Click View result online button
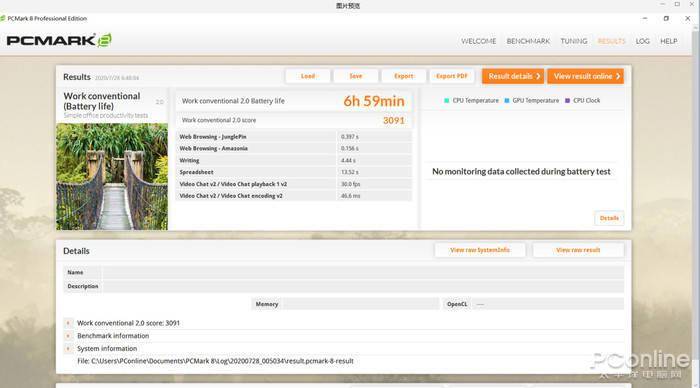Image resolution: width=700 pixels, height=388 pixels. pyautogui.click(x=585, y=76)
